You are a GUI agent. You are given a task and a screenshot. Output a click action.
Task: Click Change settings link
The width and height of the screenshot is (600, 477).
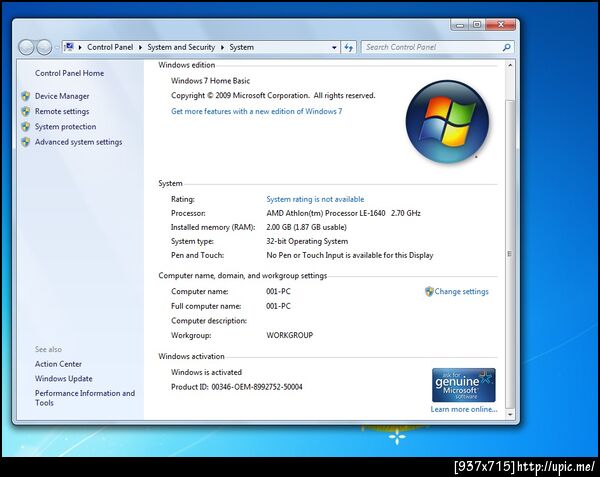461,291
